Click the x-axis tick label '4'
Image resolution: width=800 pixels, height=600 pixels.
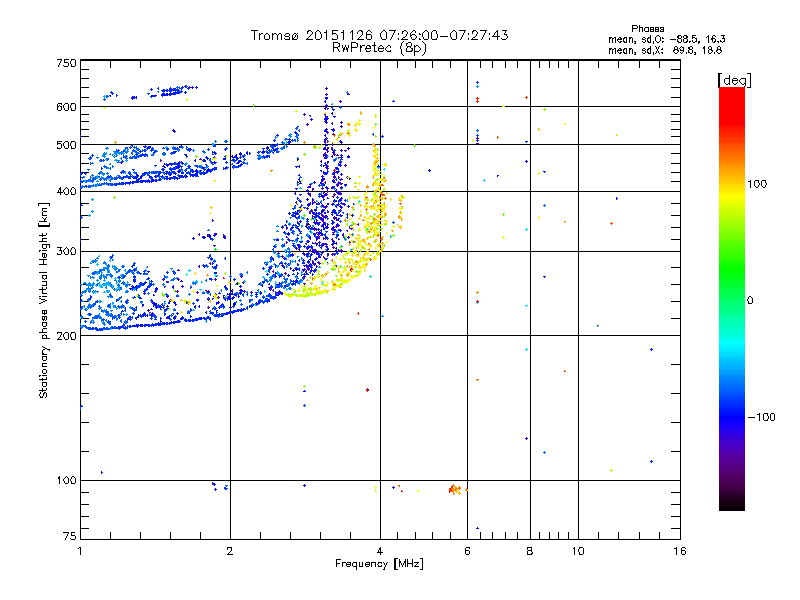[x=380, y=551]
